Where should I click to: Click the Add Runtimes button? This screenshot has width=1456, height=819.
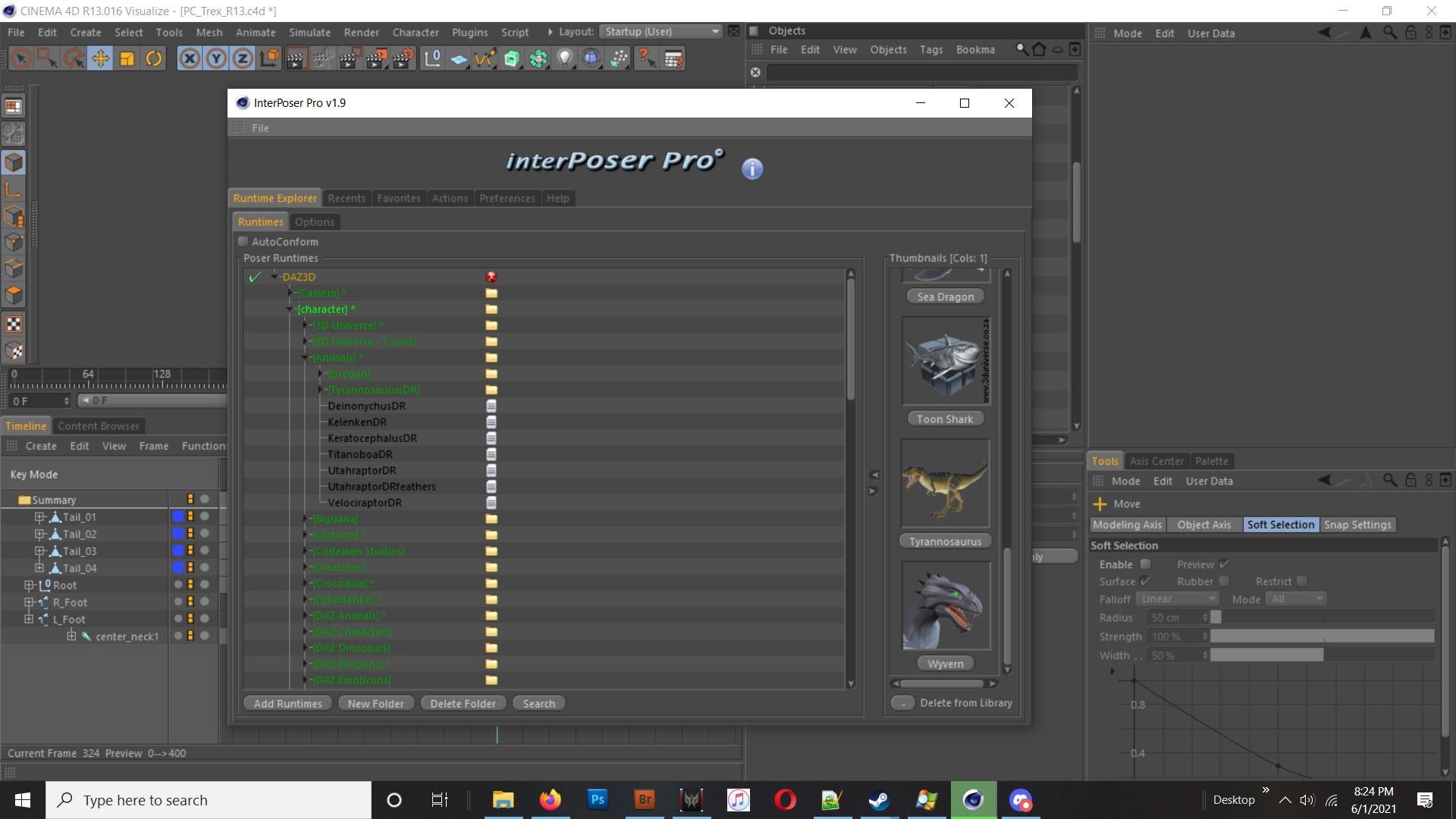(287, 703)
